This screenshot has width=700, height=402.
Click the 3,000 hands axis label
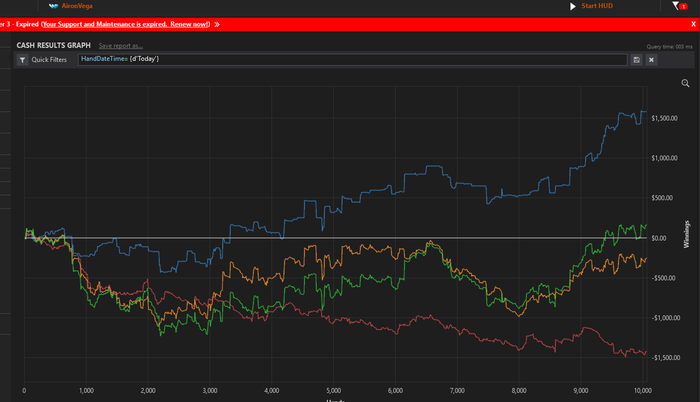coord(210,390)
